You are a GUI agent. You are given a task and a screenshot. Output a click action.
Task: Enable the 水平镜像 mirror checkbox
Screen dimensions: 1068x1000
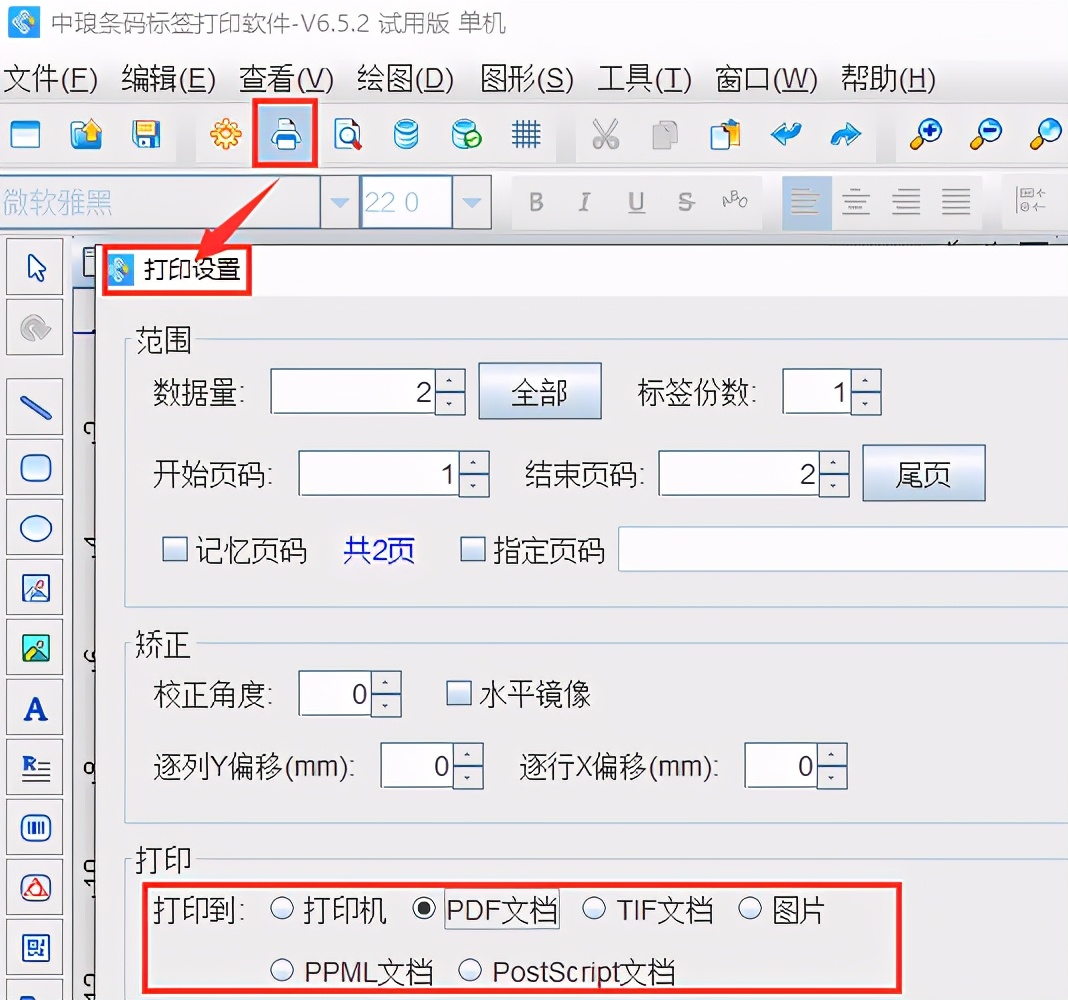pyautogui.click(x=458, y=693)
